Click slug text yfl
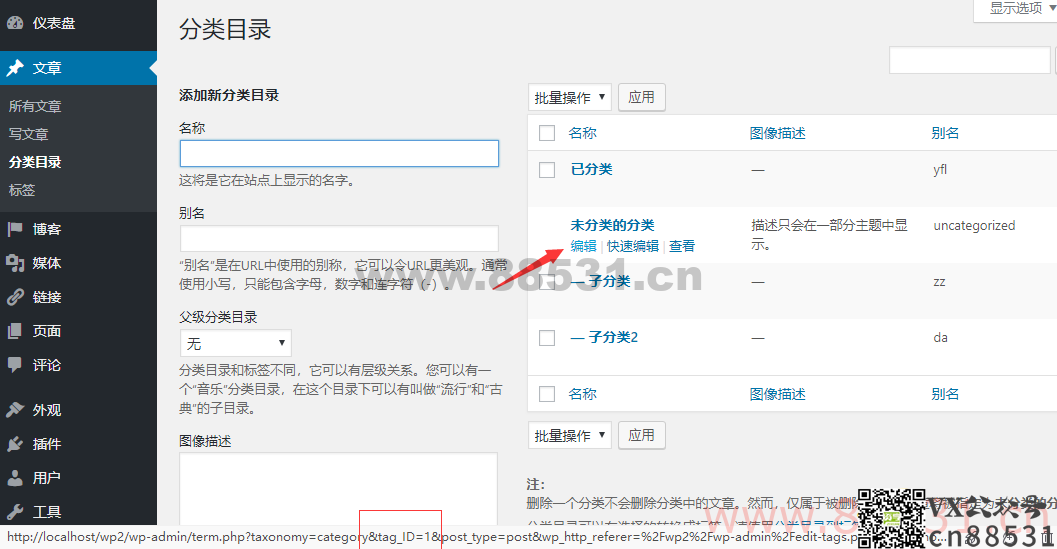The width and height of the screenshot is (1057, 549). coord(940,169)
